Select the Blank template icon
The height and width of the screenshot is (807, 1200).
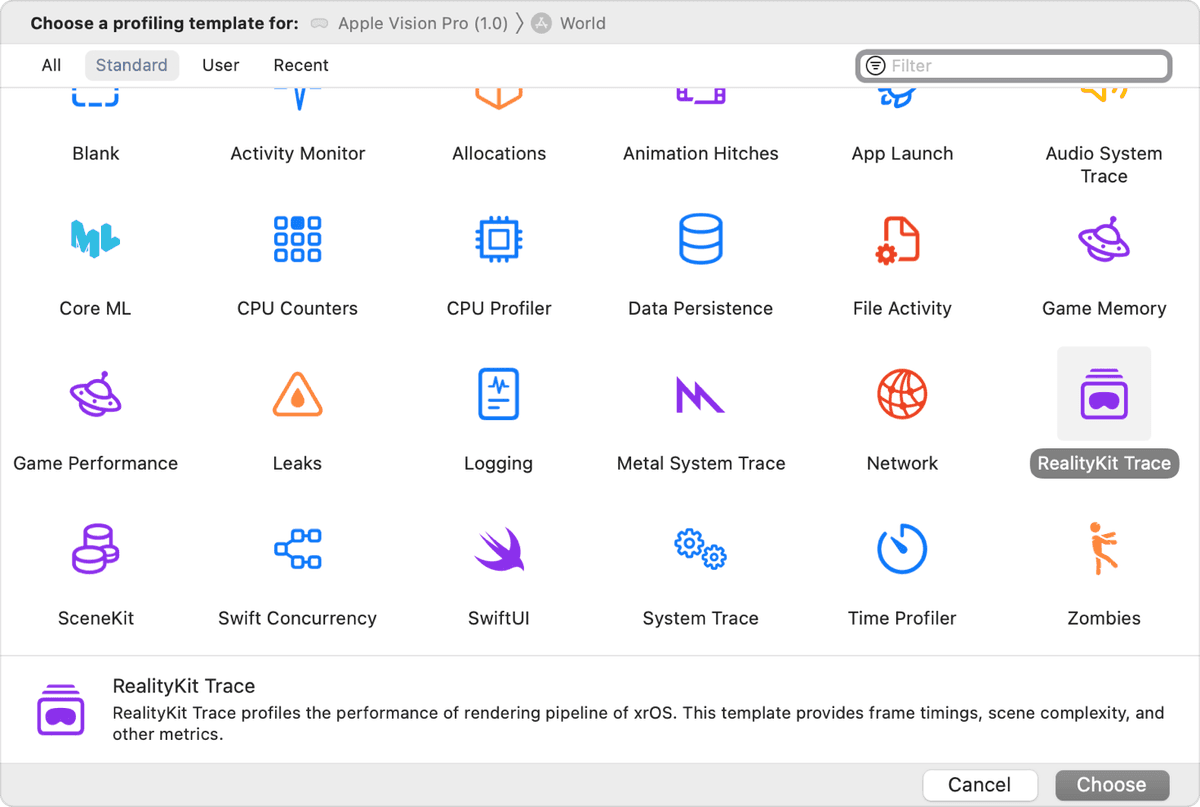pyautogui.click(x=95, y=98)
